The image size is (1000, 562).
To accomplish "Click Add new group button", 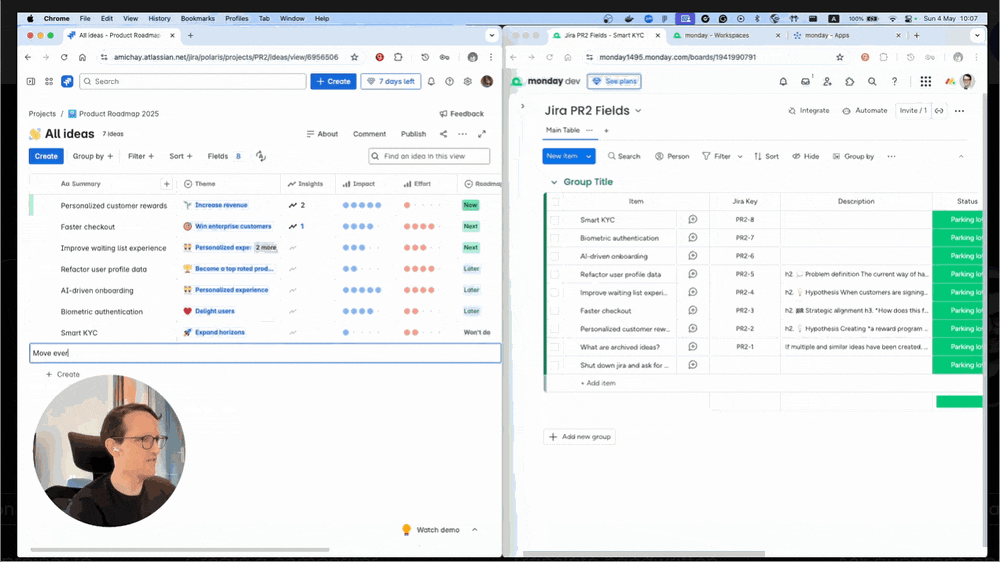I will click(x=580, y=437).
